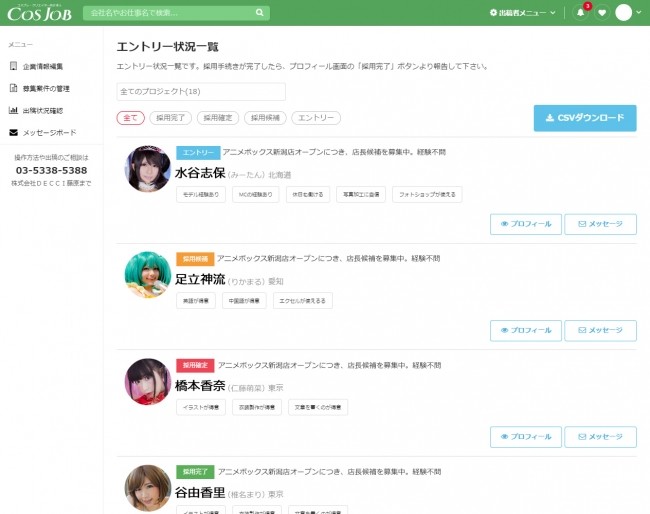
Task: Open the notifications bell icon
Action: tap(581, 13)
